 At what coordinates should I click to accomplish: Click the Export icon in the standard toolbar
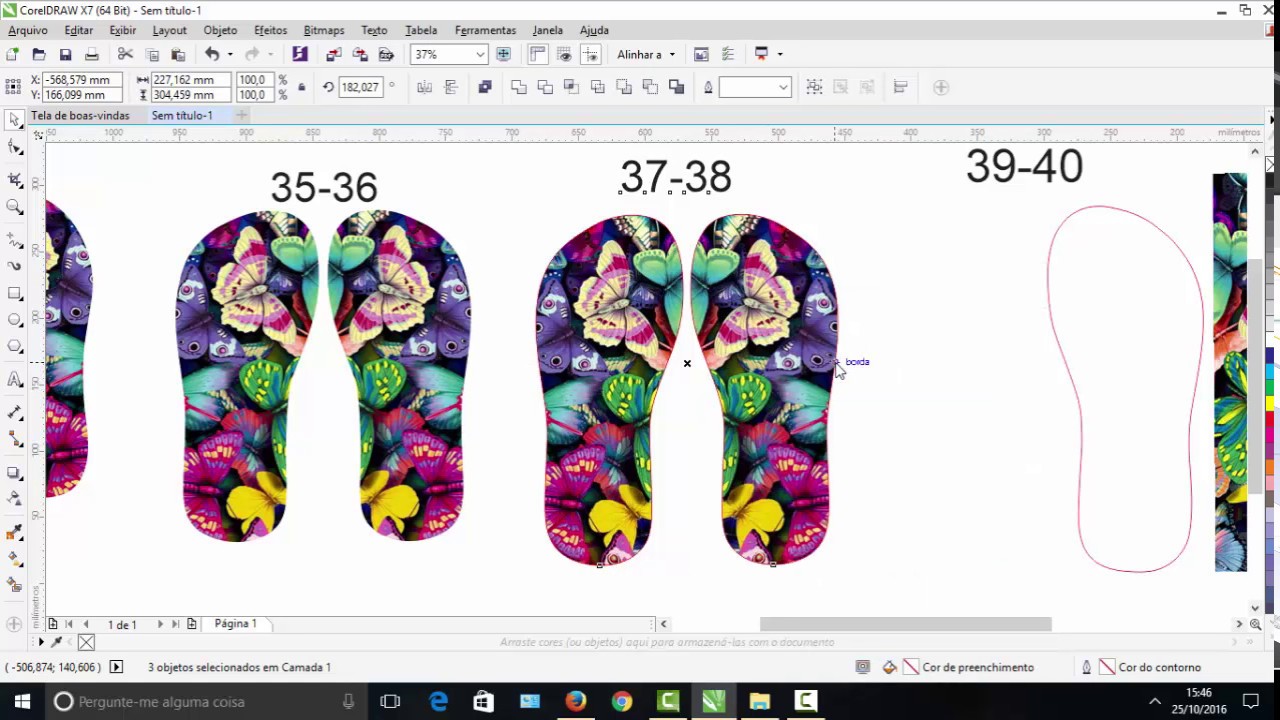point(360,54)
